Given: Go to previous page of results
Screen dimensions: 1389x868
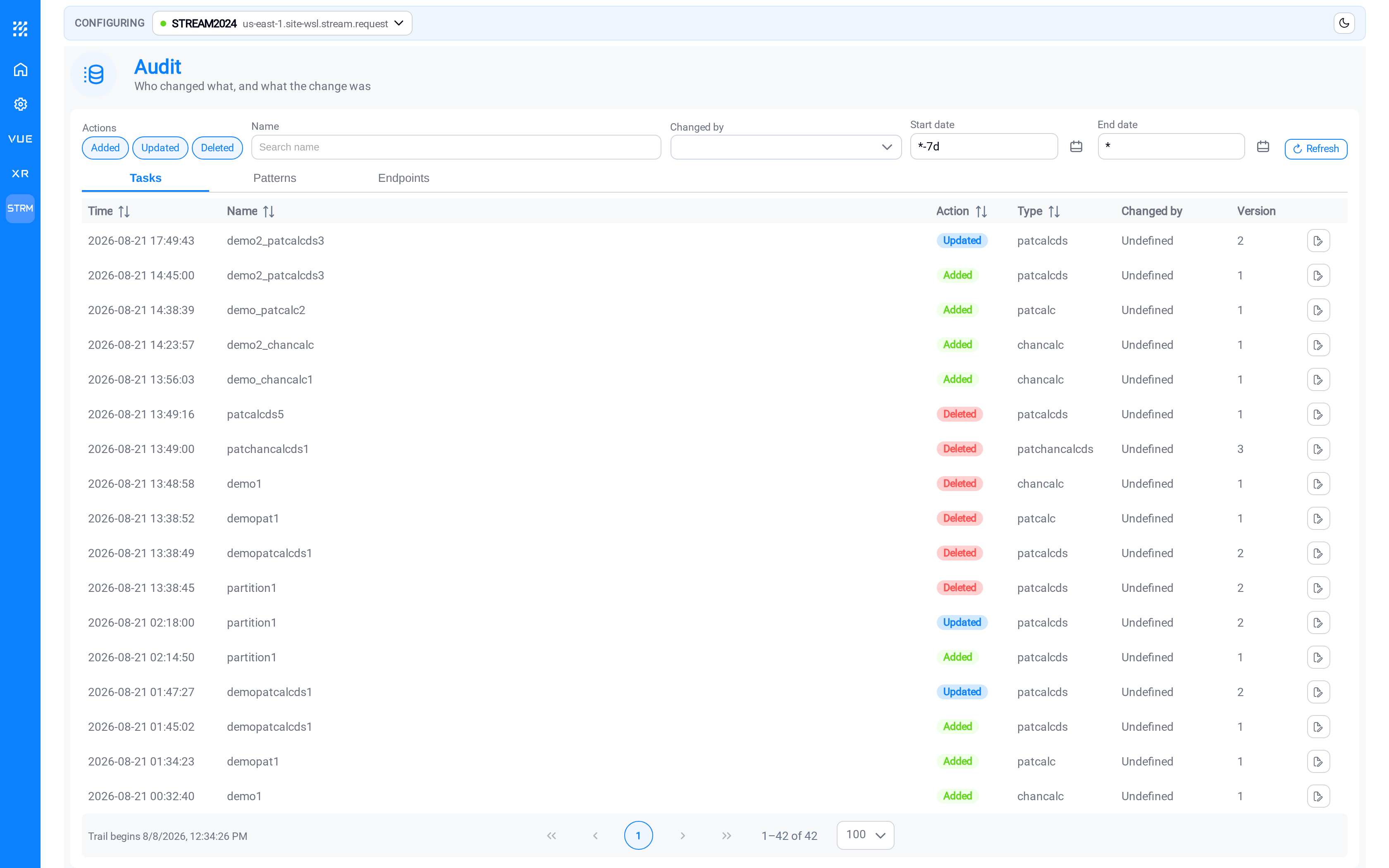Looking at the screenshot, I should 595,836.
